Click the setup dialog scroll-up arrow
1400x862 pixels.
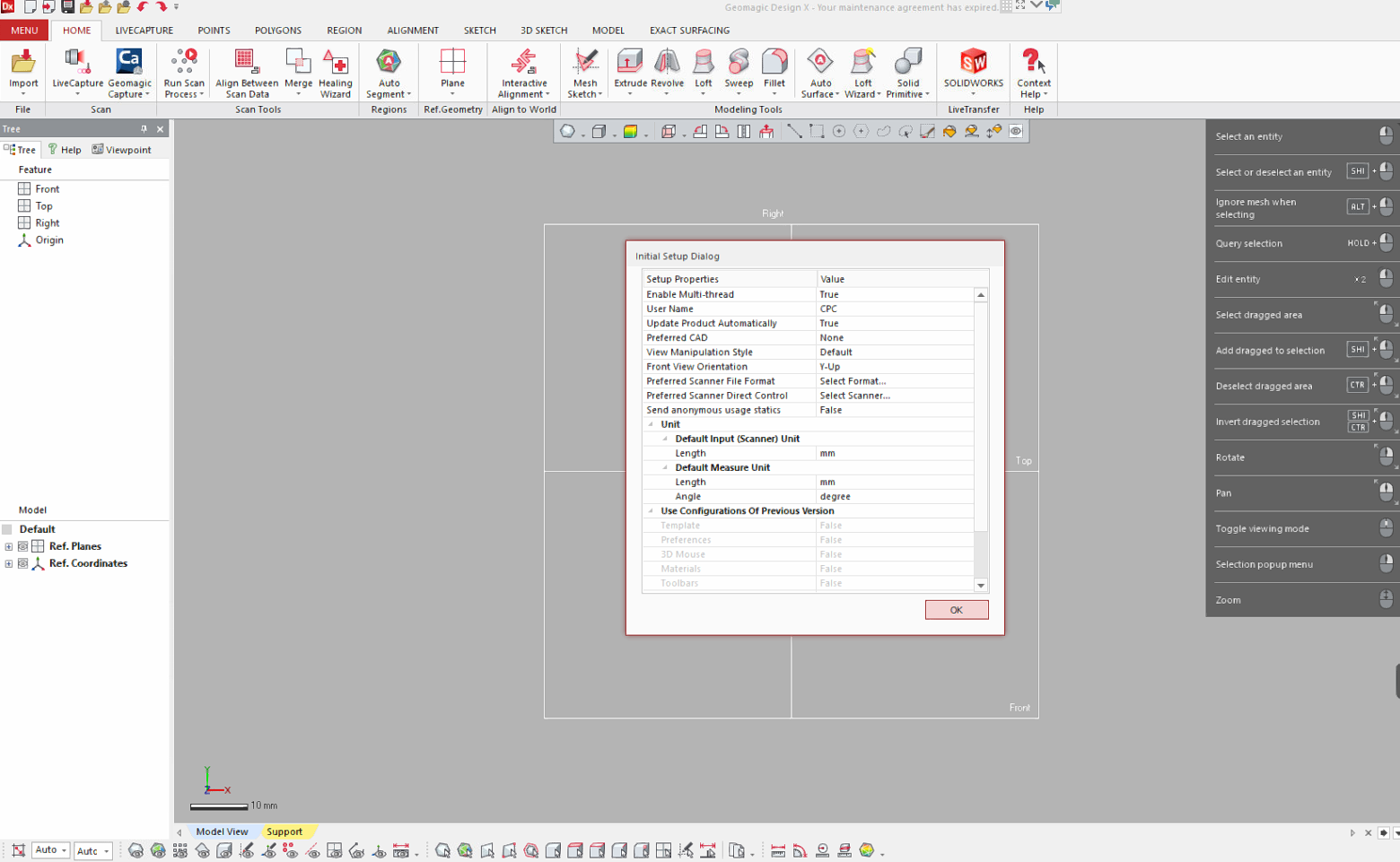(981, 295)
